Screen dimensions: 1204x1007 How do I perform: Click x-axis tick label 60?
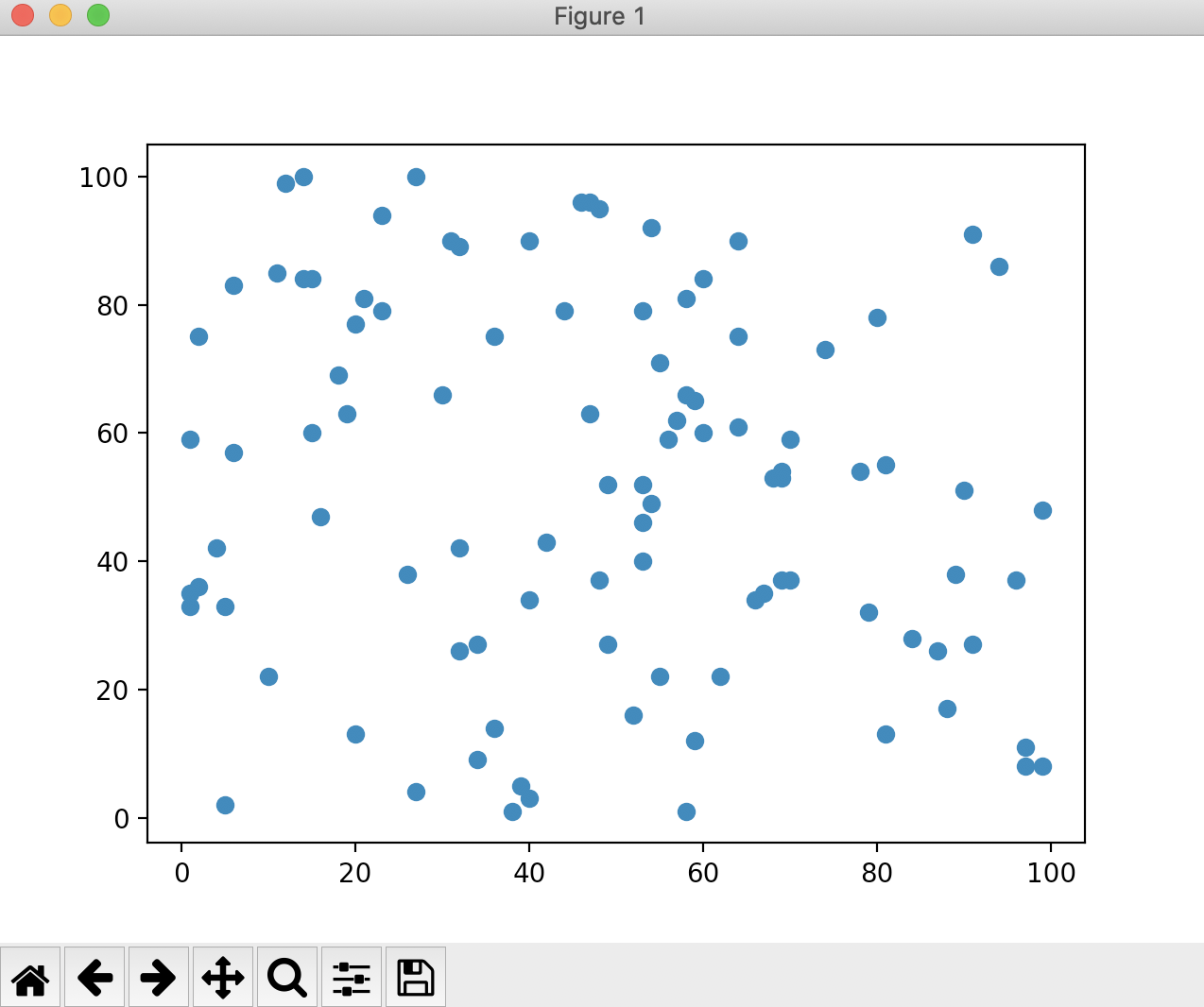[x=703, y=873]
